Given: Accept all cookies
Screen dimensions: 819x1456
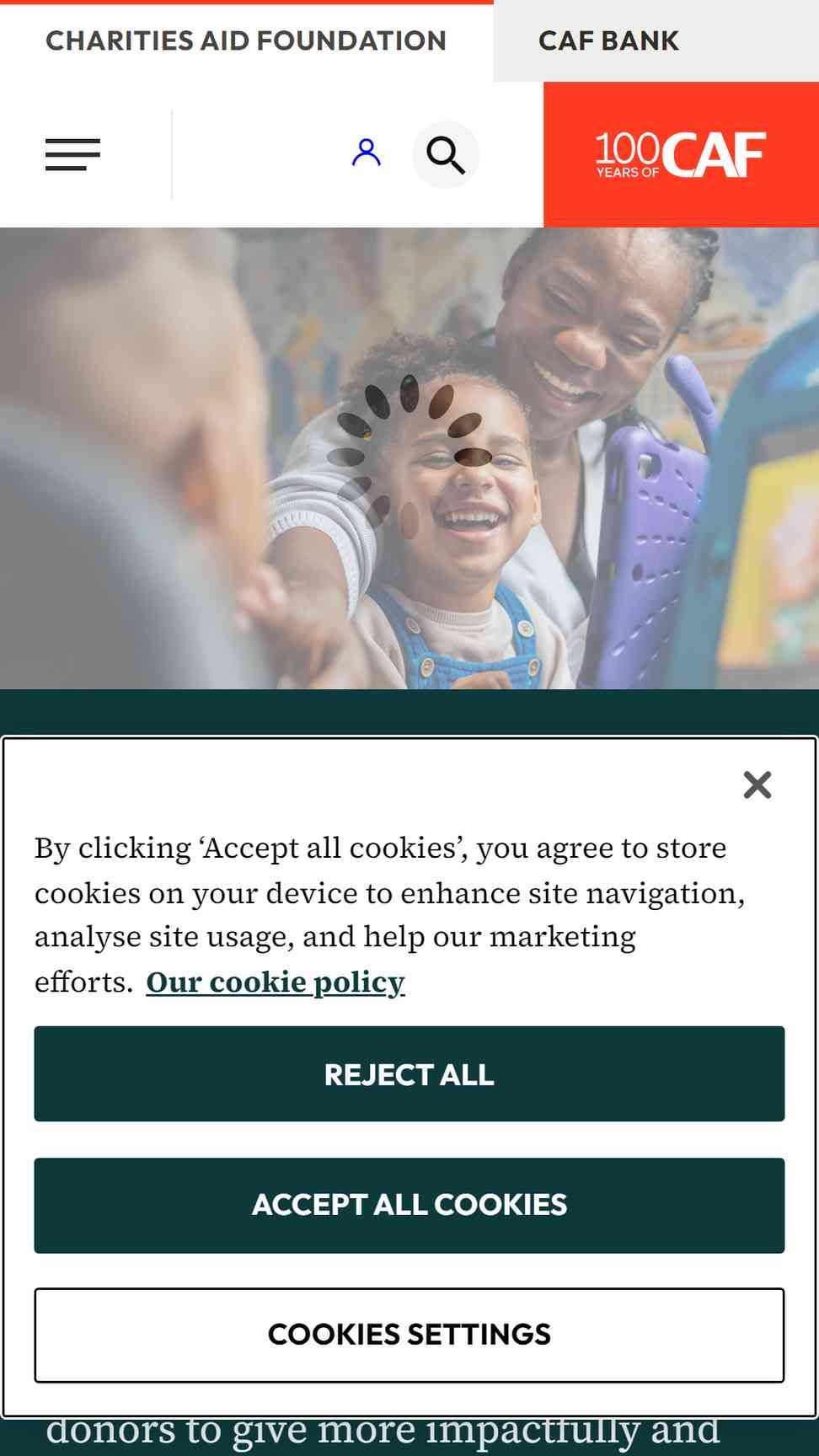Looking at the screenshot, I should (409, 1205).
